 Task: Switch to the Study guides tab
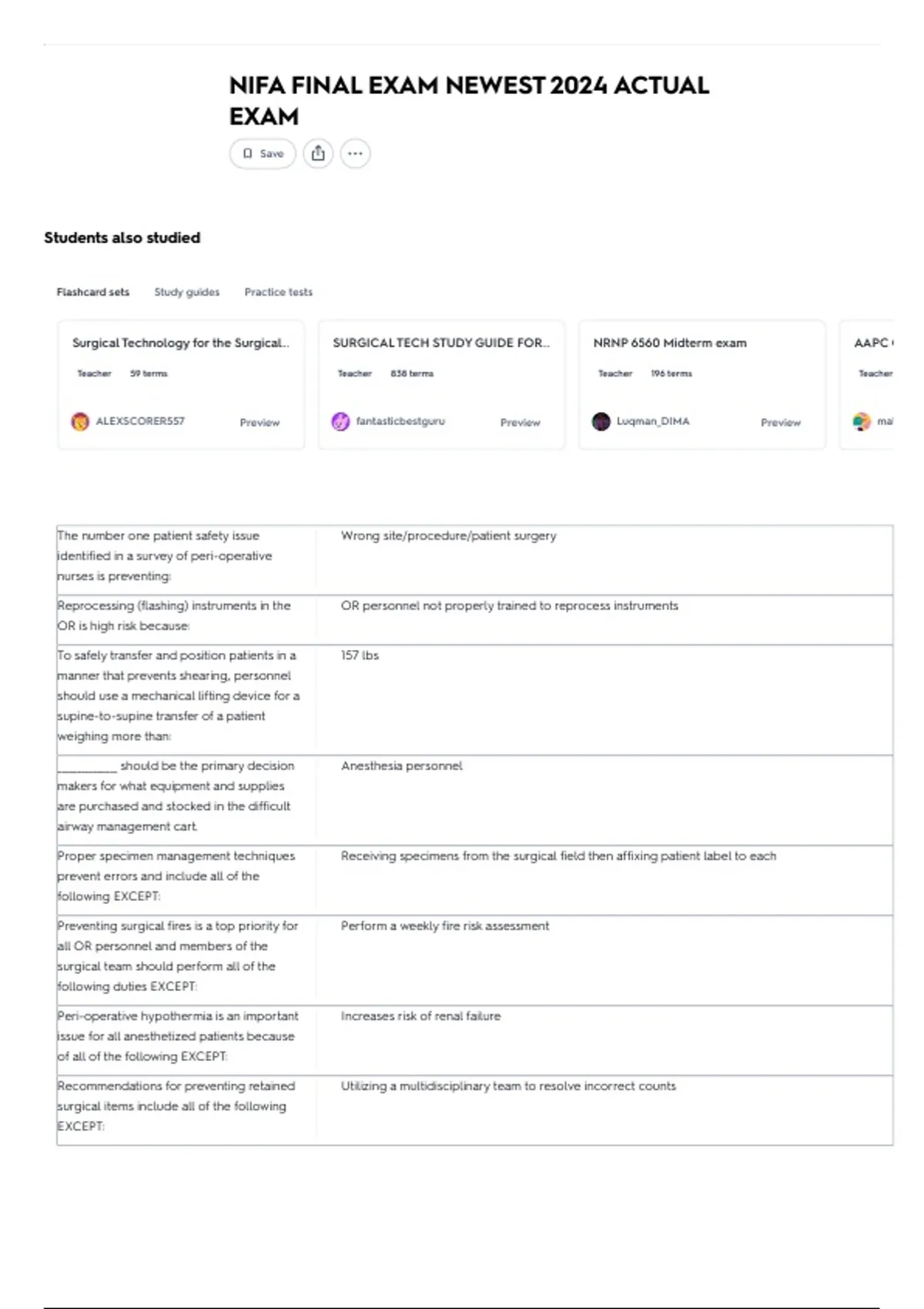tap(187, 292)
